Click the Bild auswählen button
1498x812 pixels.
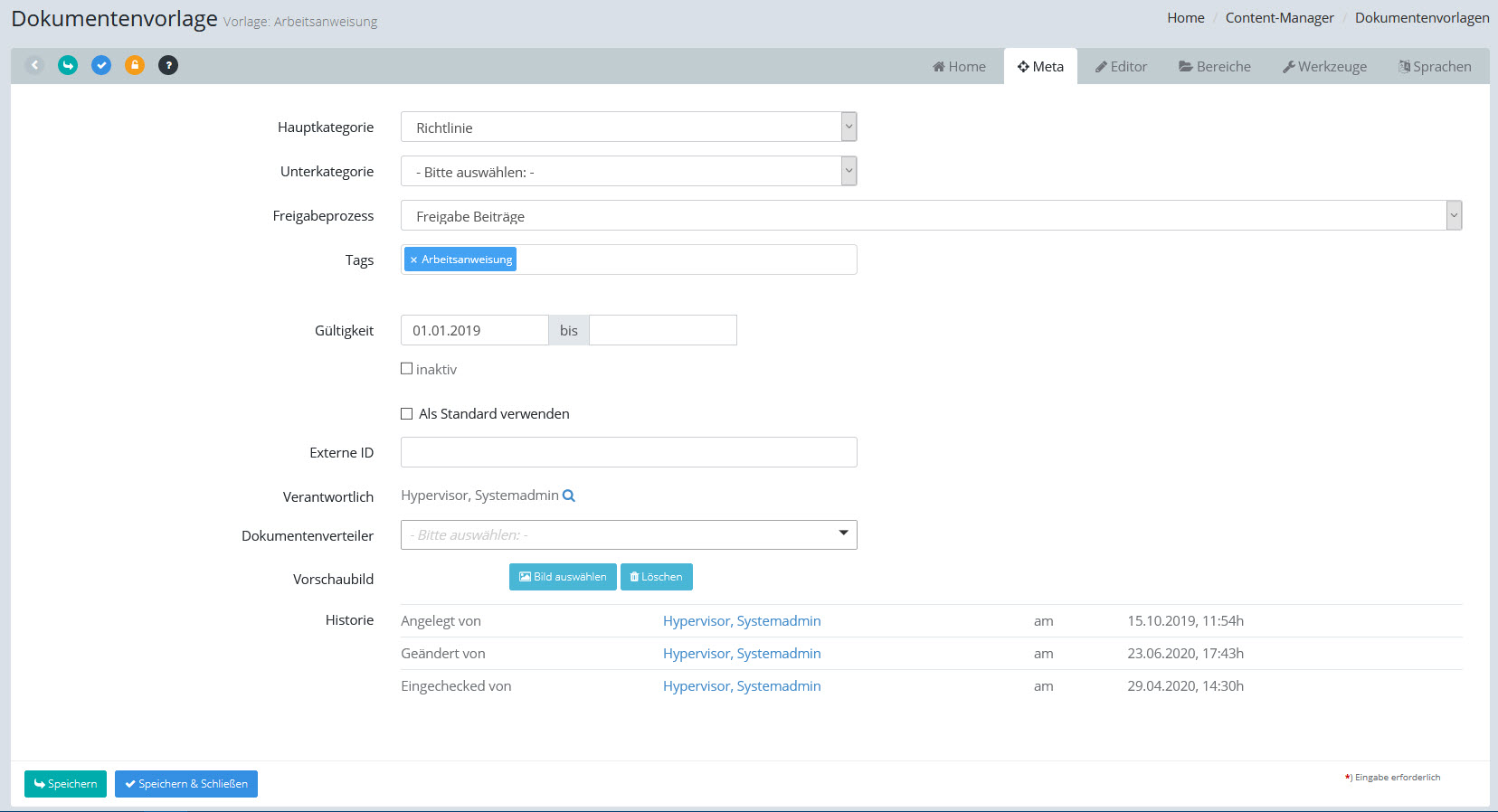coord(563,577)
